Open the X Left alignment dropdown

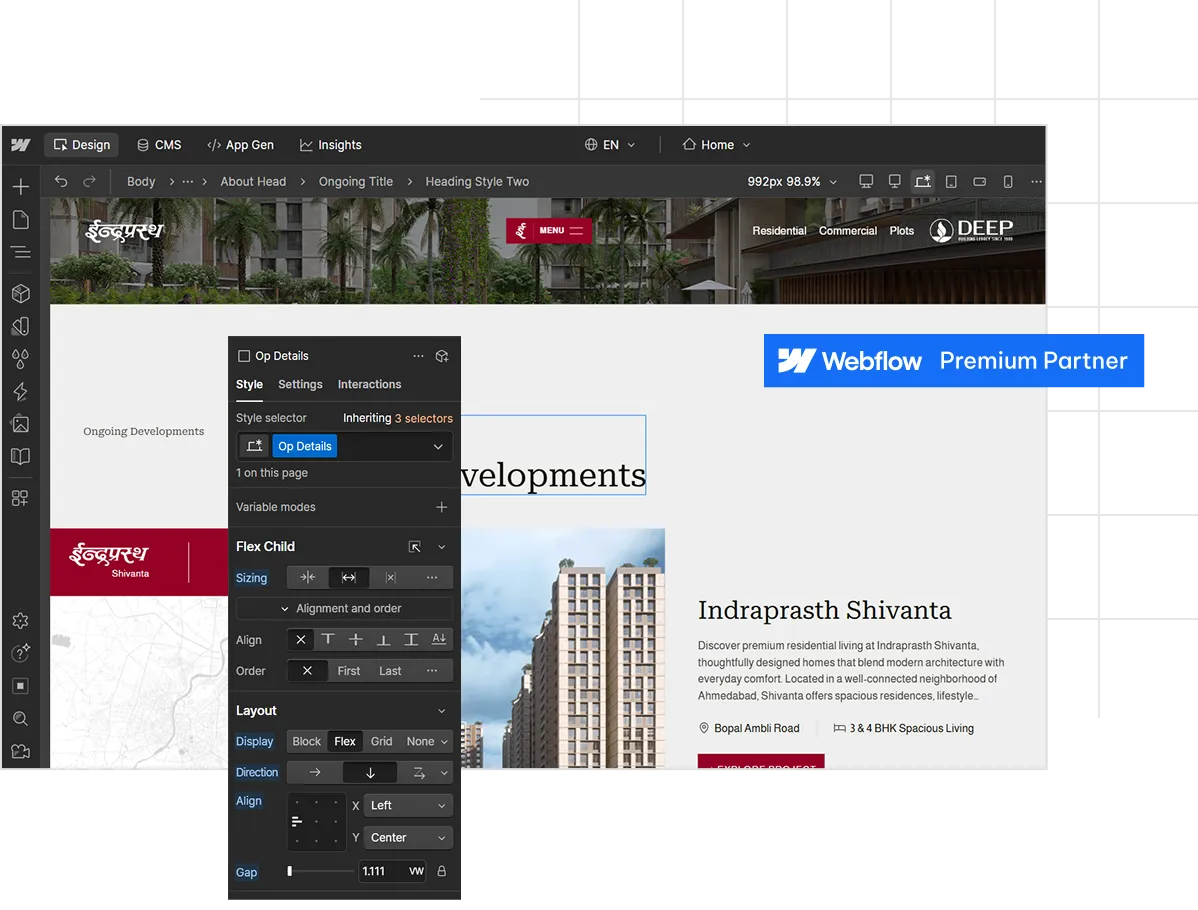coord(408,805)
